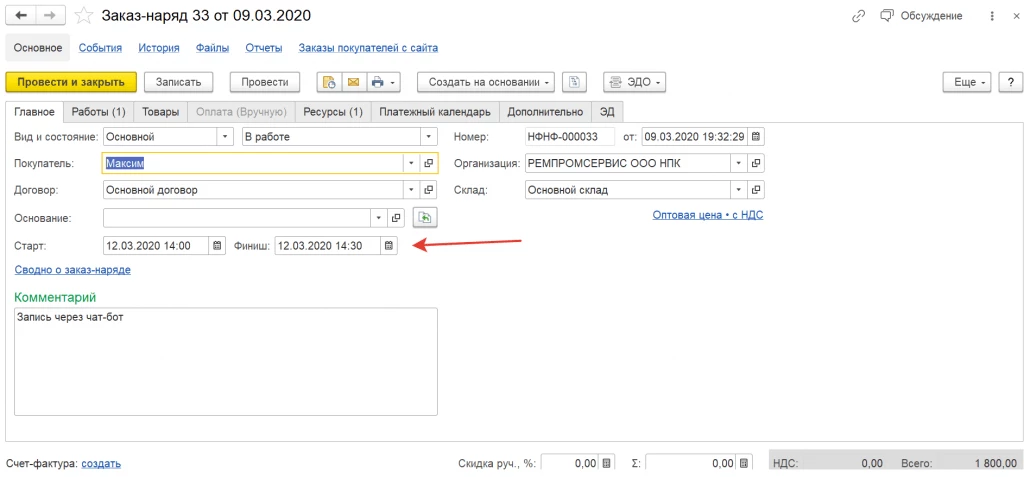Image resolution: width=1024 pixels, height=477 pixels.
Task: Open Основание record with open icon
Action: click(396, 218)
